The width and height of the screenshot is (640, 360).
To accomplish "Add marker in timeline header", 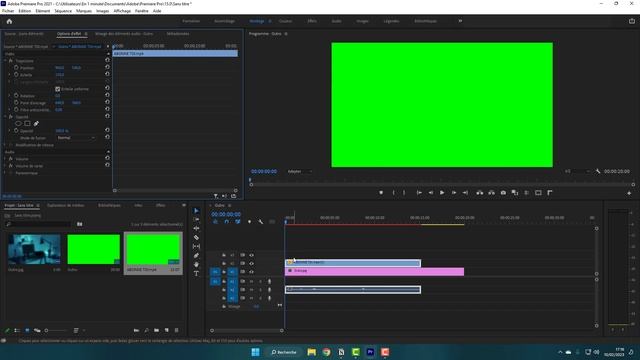I will click(x=249, y=222).
